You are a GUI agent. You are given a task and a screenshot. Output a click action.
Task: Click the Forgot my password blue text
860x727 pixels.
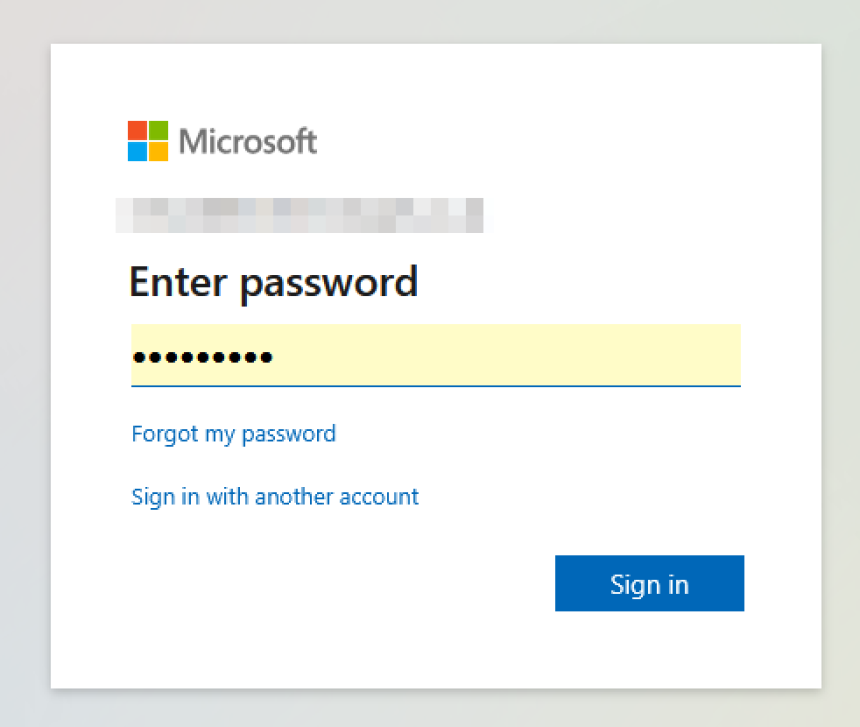tap(233, 434)
